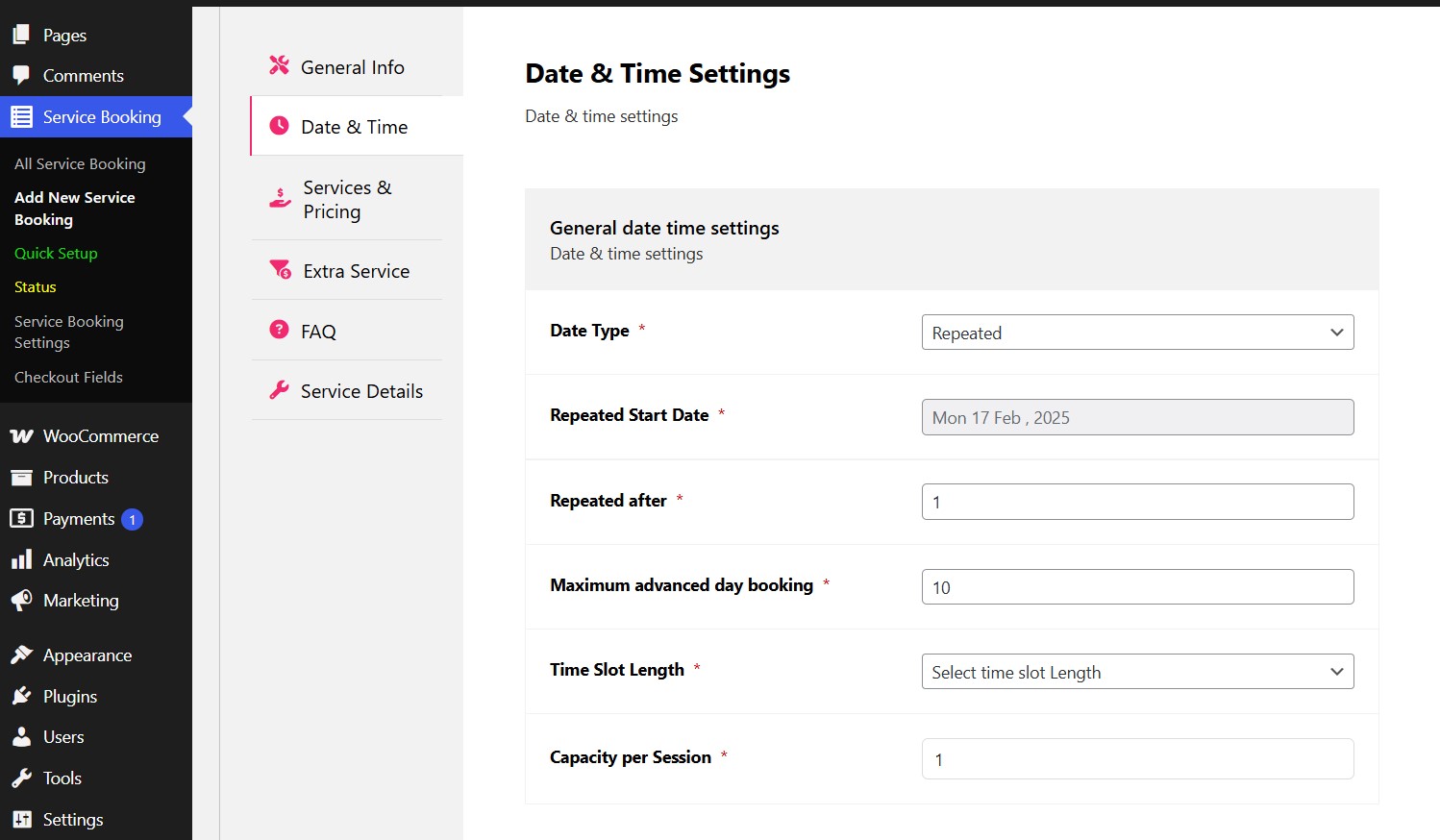The image size is (1440, 840).
Task: Open Service Booking Settings link
Action: point(69,333)
